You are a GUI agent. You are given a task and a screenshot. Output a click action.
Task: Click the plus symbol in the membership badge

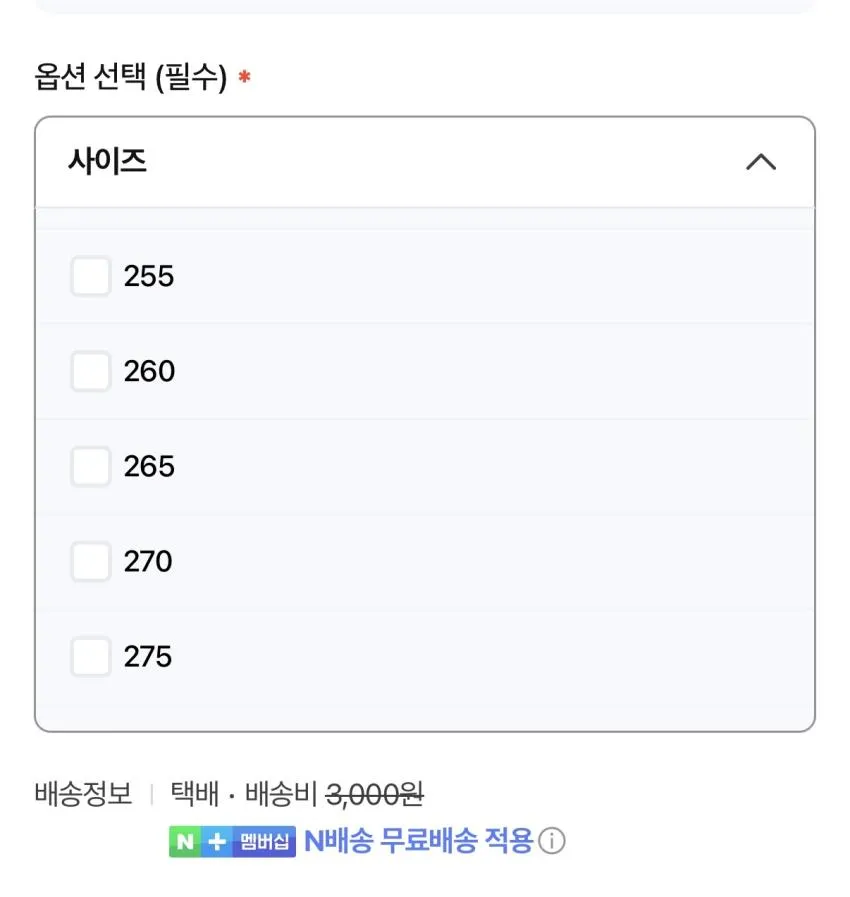217,842
